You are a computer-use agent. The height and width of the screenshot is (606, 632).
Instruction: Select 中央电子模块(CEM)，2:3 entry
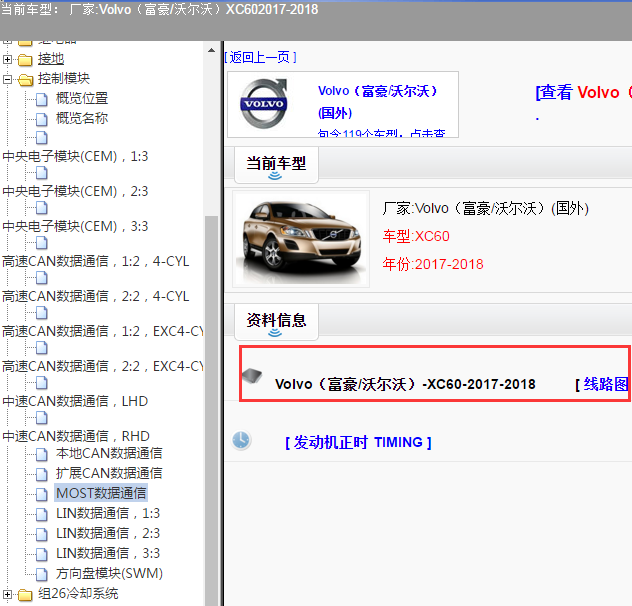point(75,191)
